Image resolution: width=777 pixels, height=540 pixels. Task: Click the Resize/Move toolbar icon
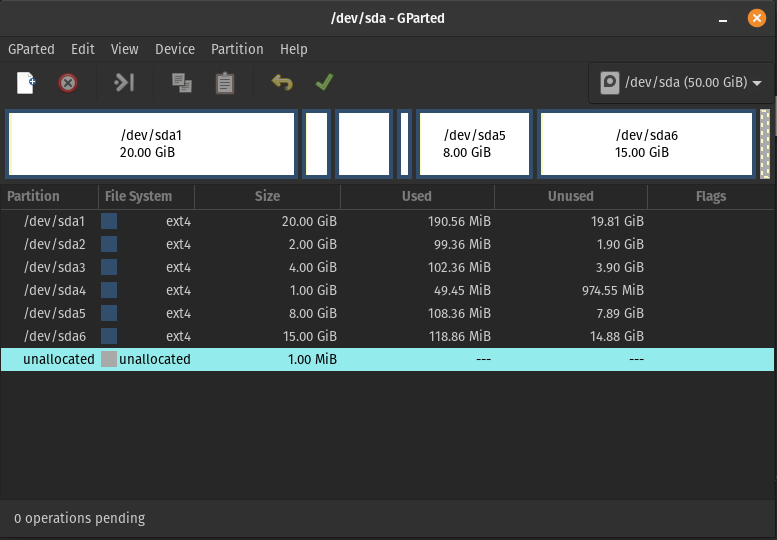[124, 83]
